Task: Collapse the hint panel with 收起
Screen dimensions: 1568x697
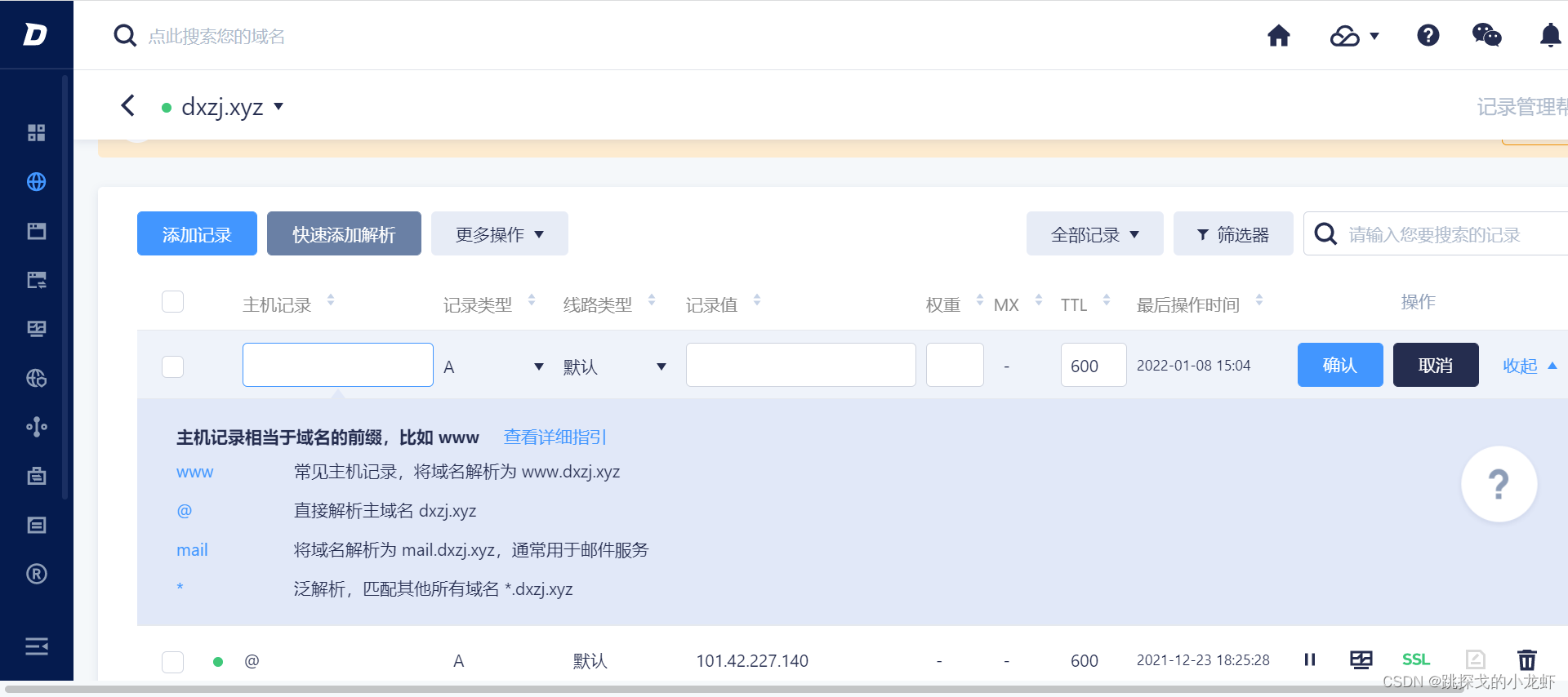Action: click(1530, 366)
